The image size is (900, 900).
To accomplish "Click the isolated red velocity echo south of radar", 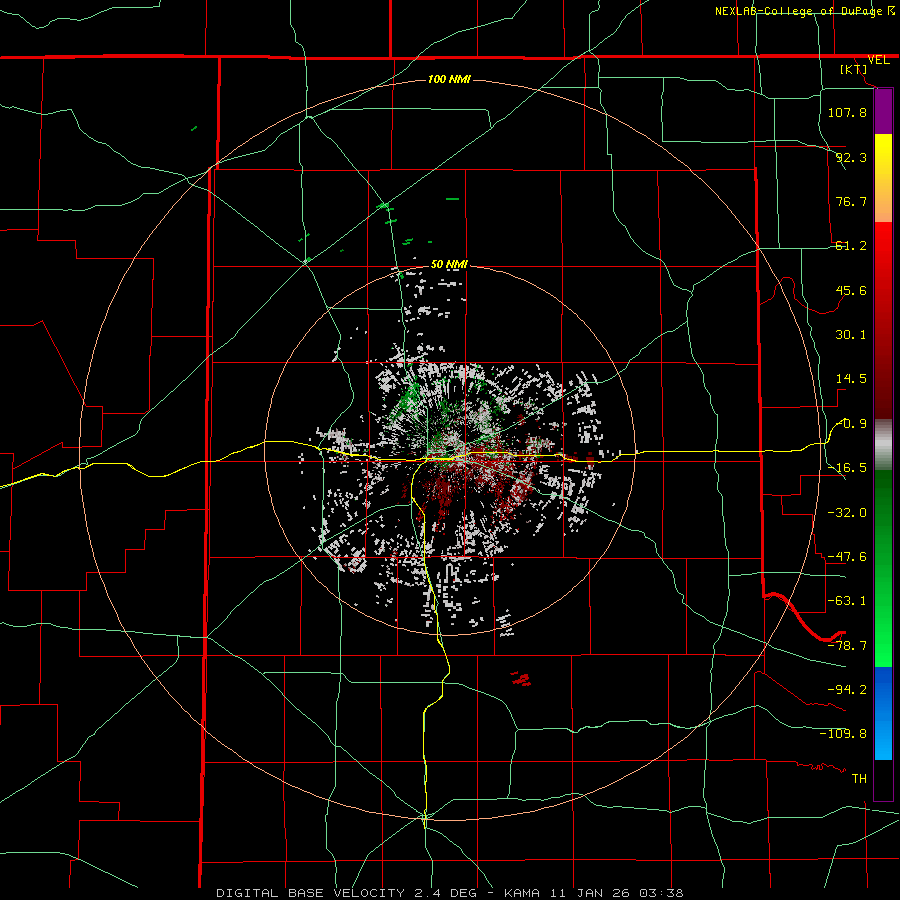I will click(521, 679).
